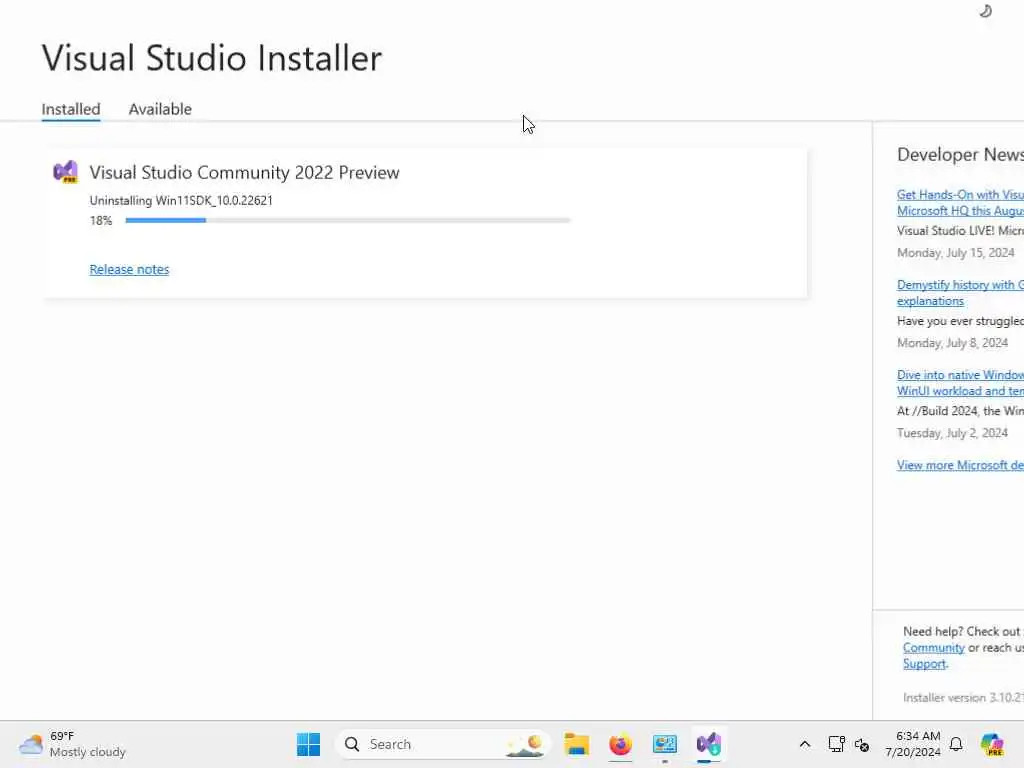The image size is (1024, 768).
Task: Switch to the Available tab
Action: point(160,109)
